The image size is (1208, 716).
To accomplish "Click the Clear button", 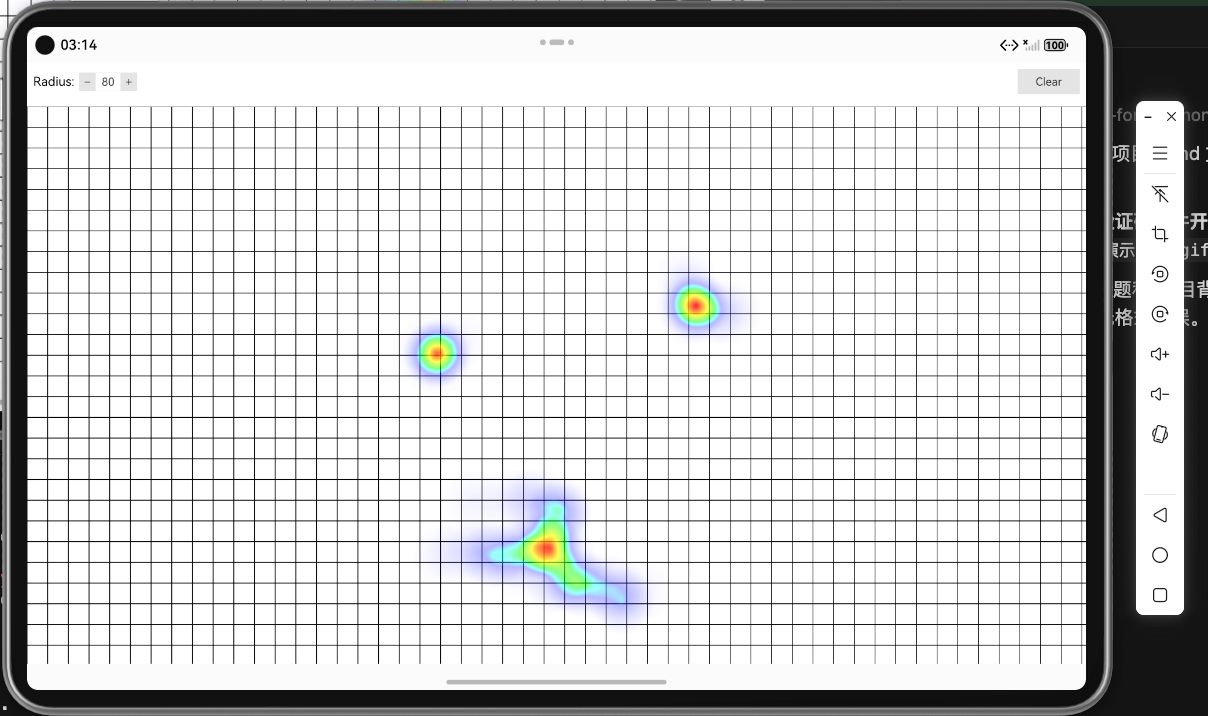I will click(x=1048, y=82).
